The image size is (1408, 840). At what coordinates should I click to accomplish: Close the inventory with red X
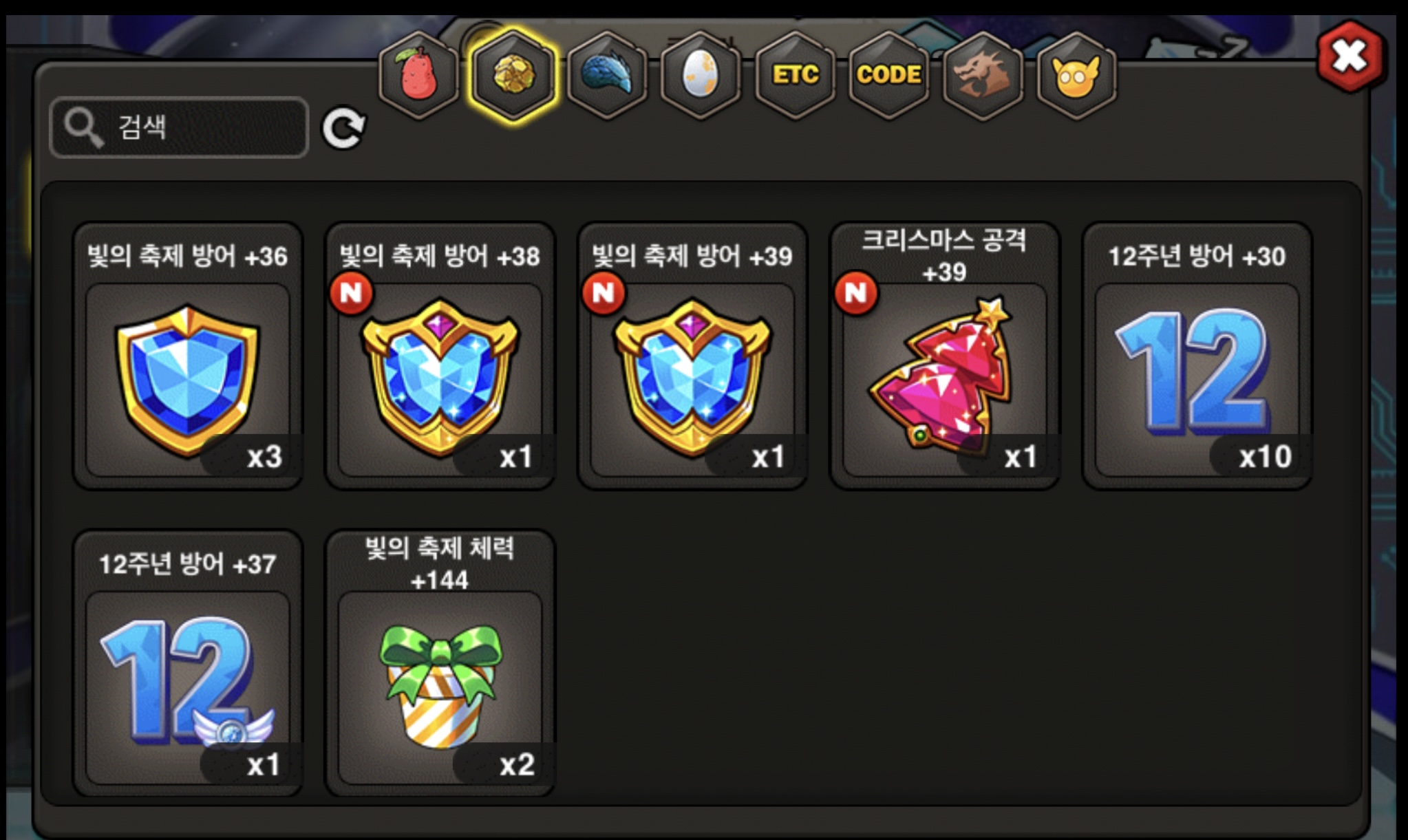click(1350, 56)
